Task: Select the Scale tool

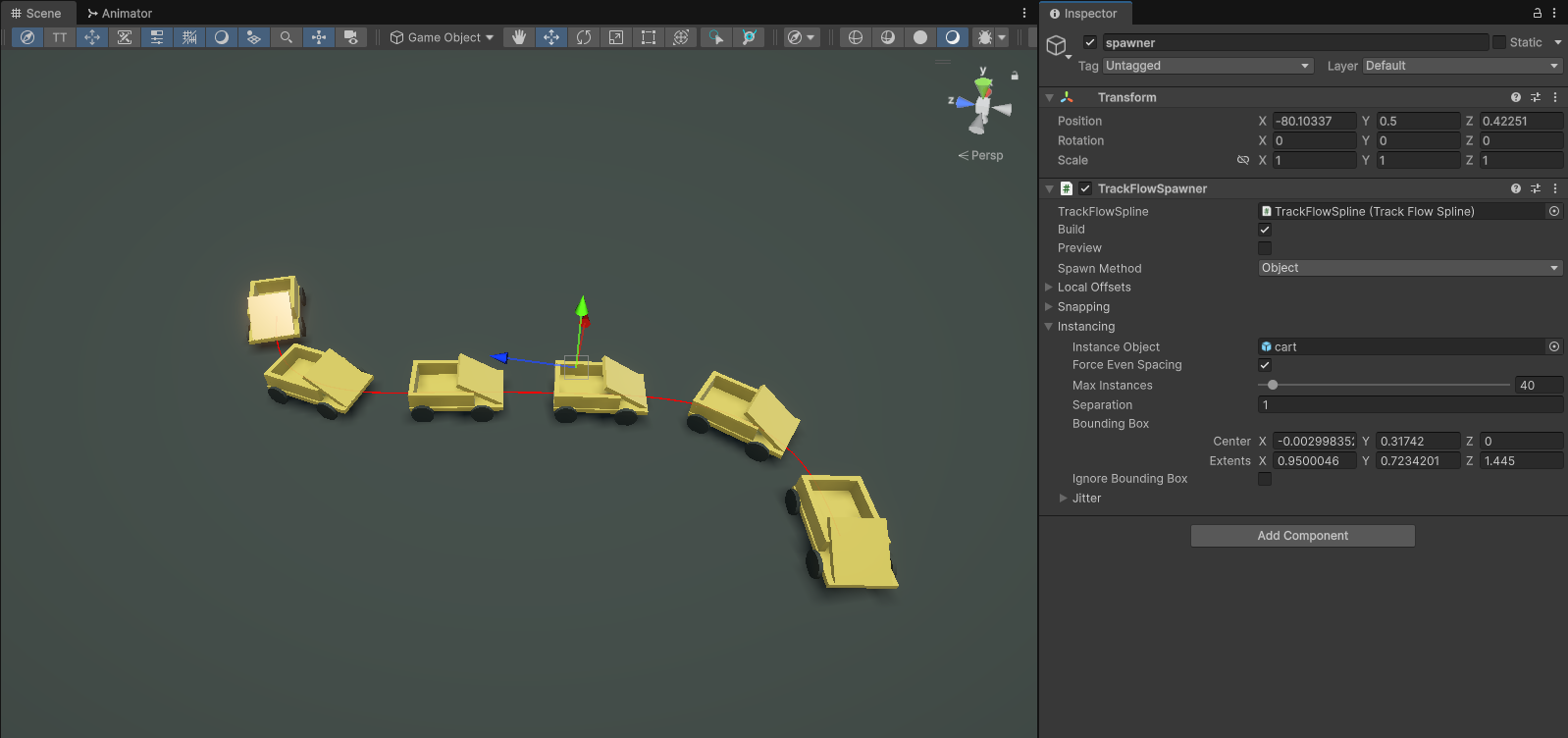Action: (616, 37)
